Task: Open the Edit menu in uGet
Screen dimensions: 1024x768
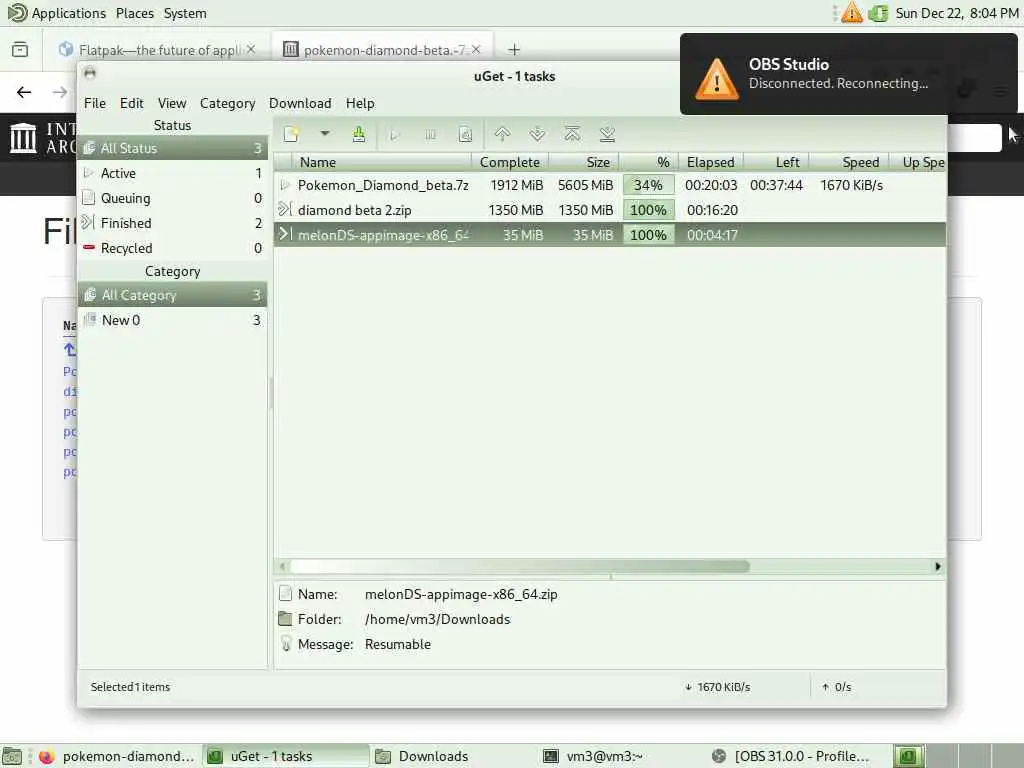Action: (x=131, y=103)
